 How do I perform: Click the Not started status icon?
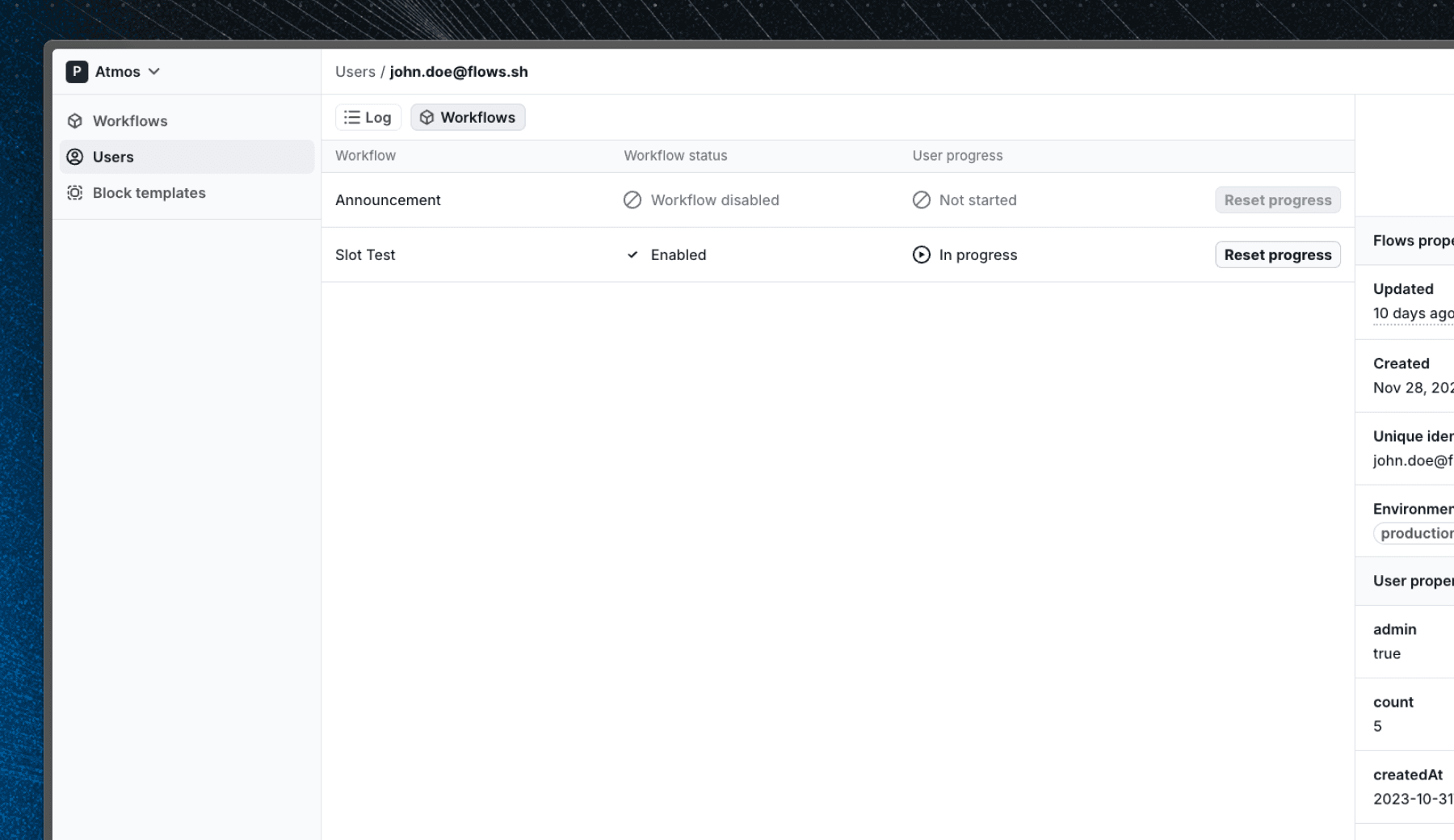coord(921,199)
